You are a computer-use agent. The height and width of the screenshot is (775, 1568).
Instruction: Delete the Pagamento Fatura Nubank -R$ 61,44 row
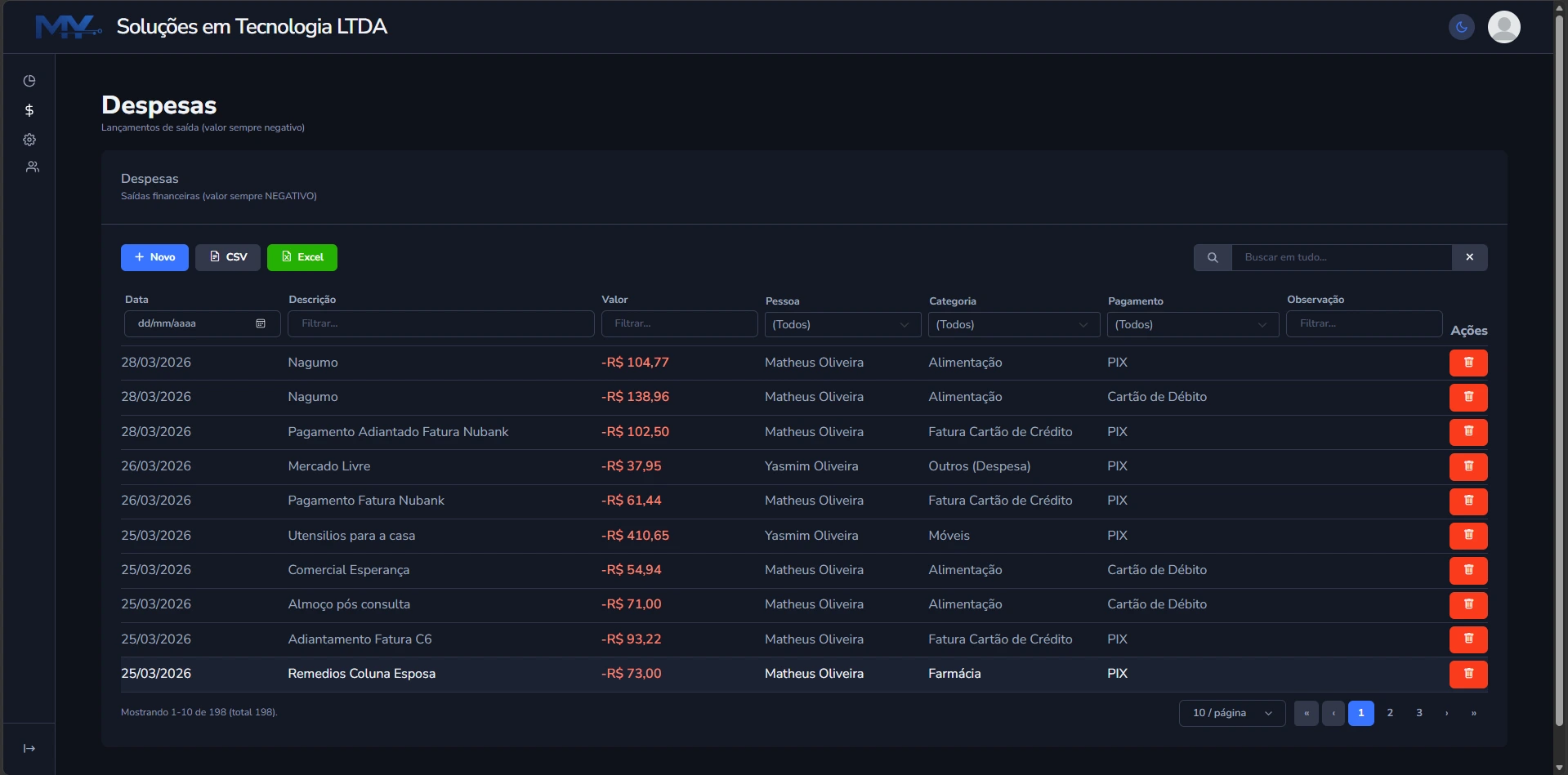tap(1468, 501)
